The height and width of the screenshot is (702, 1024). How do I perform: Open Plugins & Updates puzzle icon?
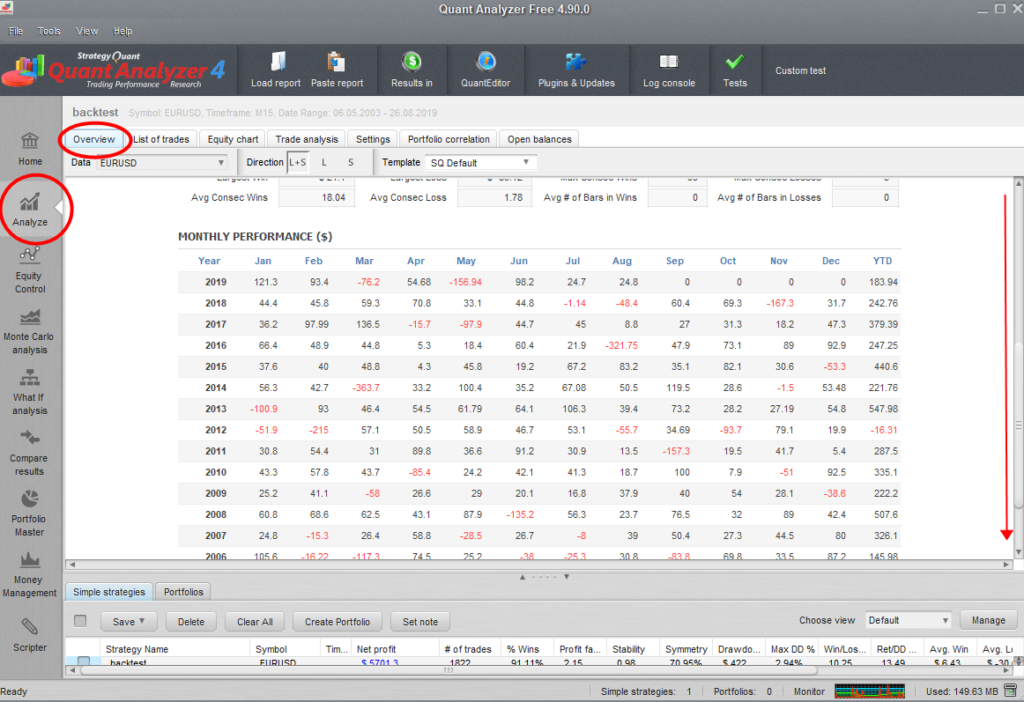pos(576,61)
